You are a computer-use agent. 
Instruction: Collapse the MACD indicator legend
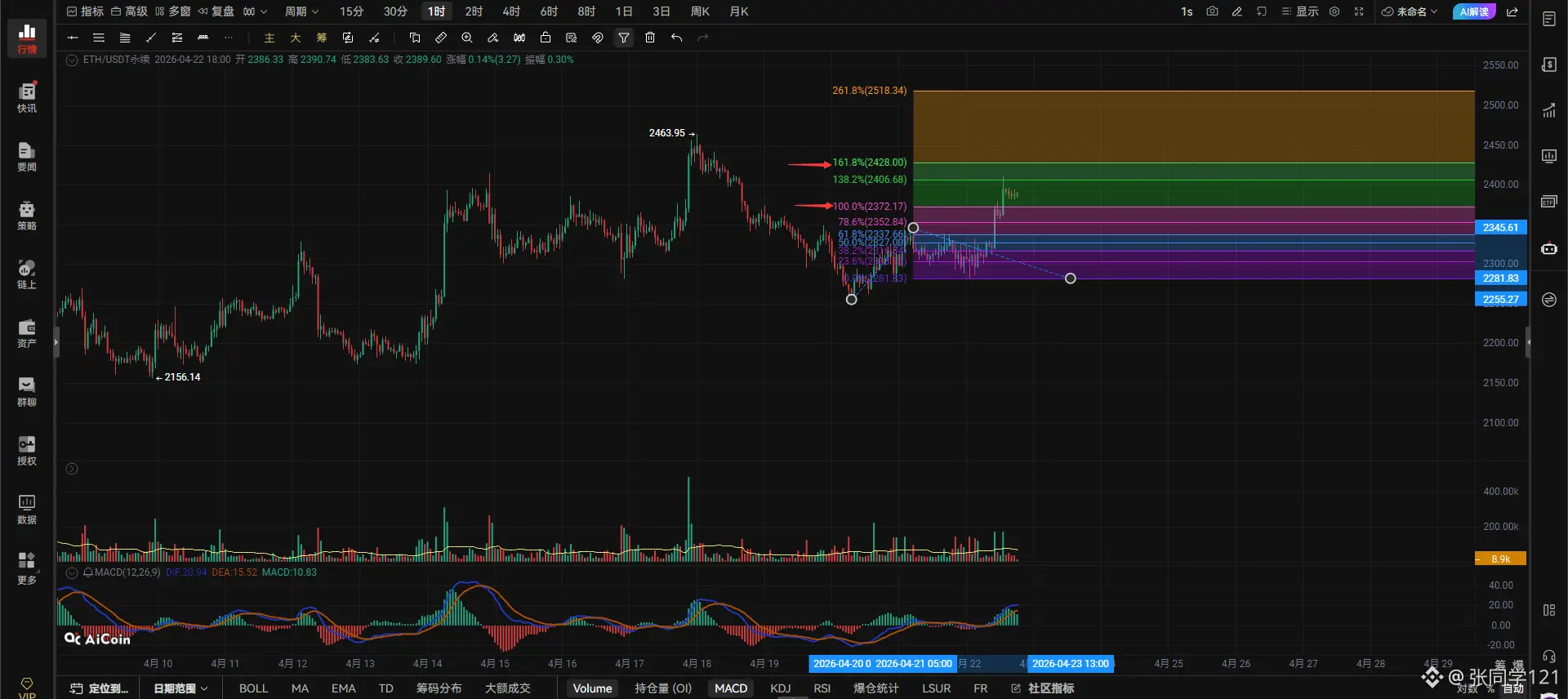(72, 572)
